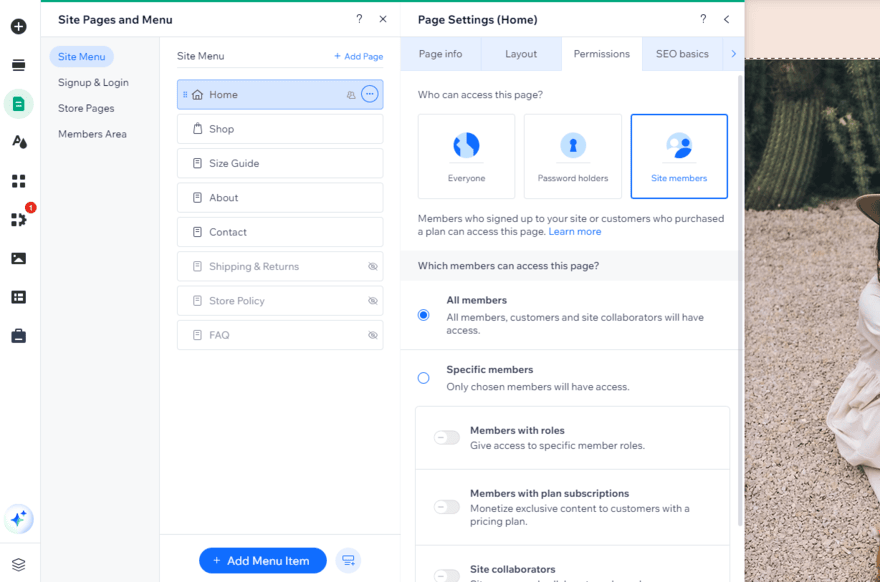Viewport: 880px width, 582px height.
Task: Select the All members radio button
Action: pyautogui.click(x=423, y=314)
